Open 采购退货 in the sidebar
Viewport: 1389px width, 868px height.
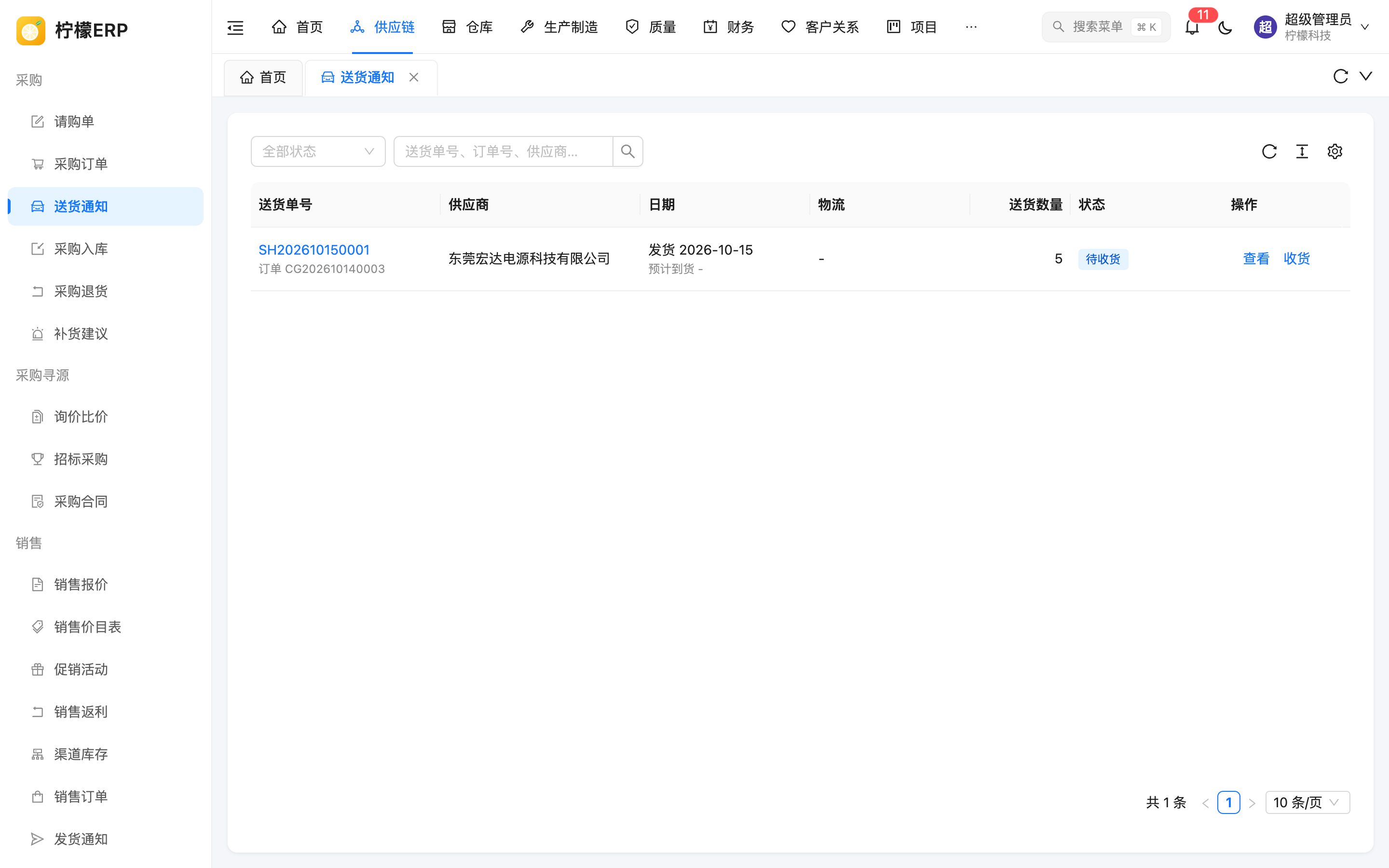click(106, 292)
